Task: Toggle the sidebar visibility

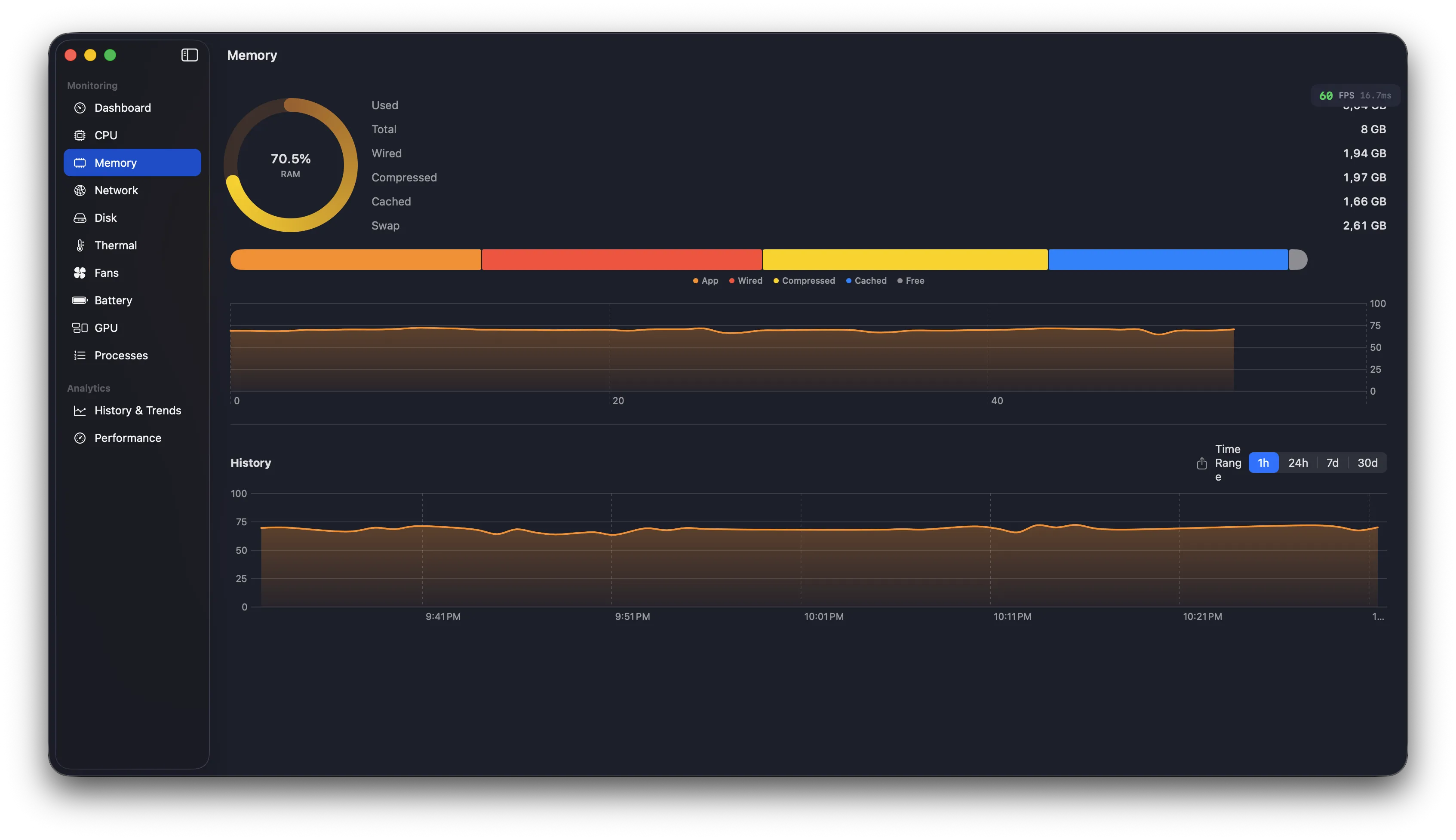Action: pyautogui.click(x=189, y=55)
